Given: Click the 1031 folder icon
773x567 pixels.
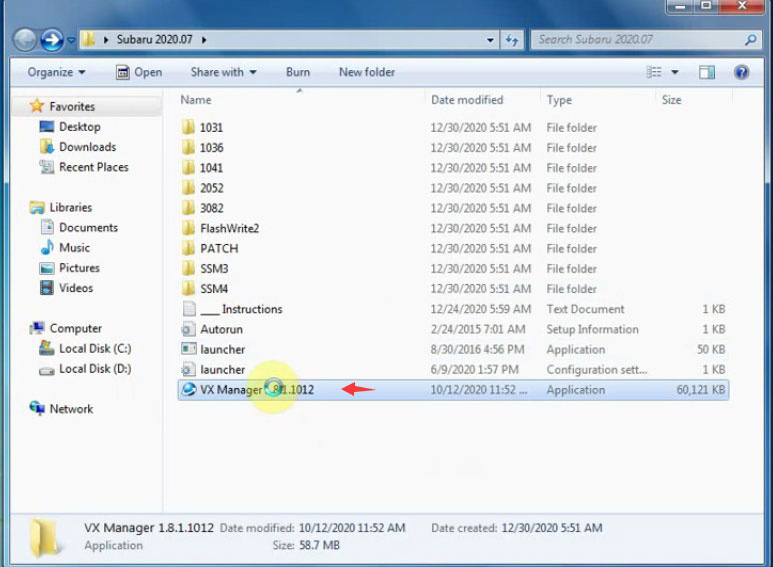Looking at the screenshot, I should coord(188,127).
